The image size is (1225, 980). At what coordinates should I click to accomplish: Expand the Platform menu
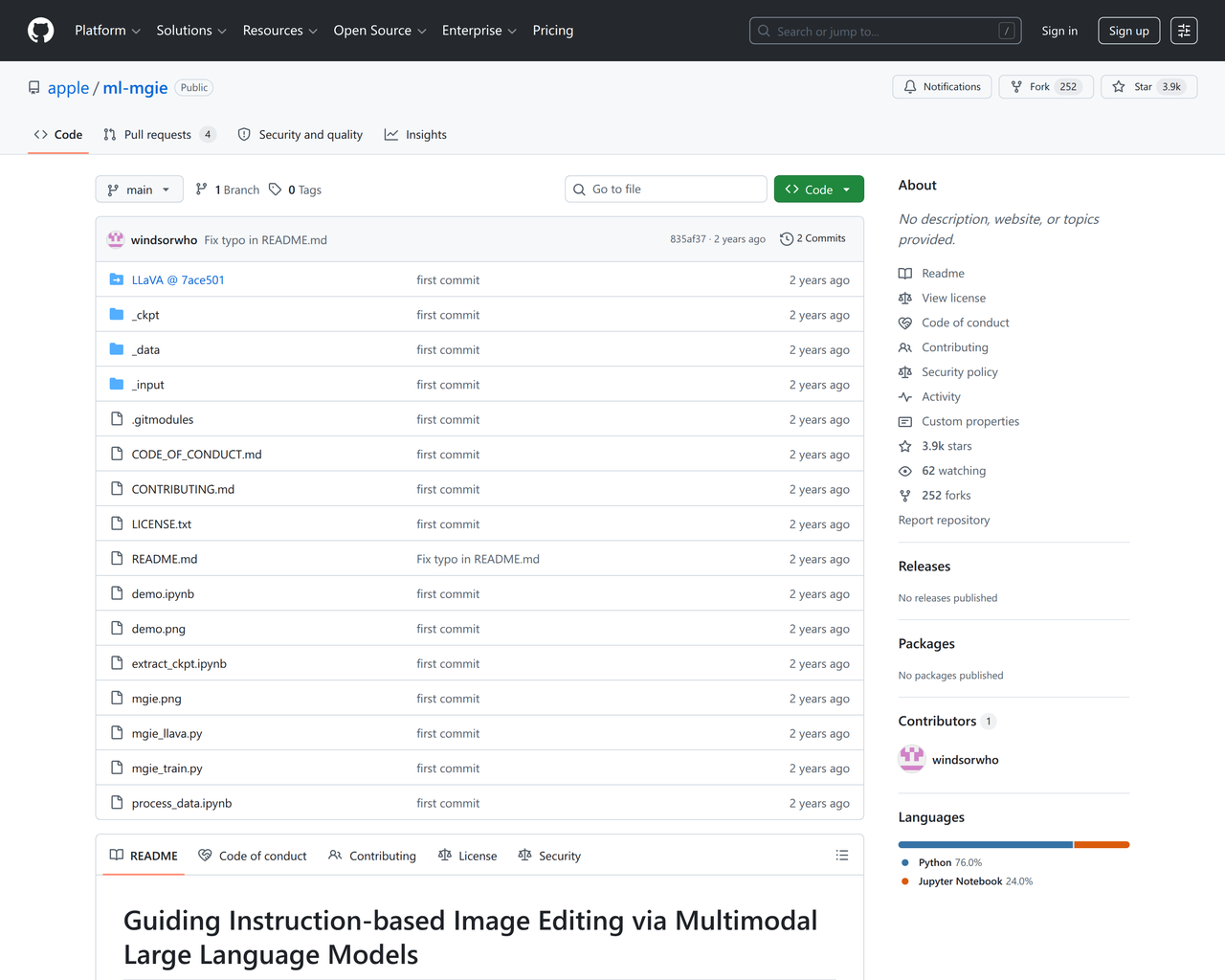pyautogui.click(x=108, y=31)
